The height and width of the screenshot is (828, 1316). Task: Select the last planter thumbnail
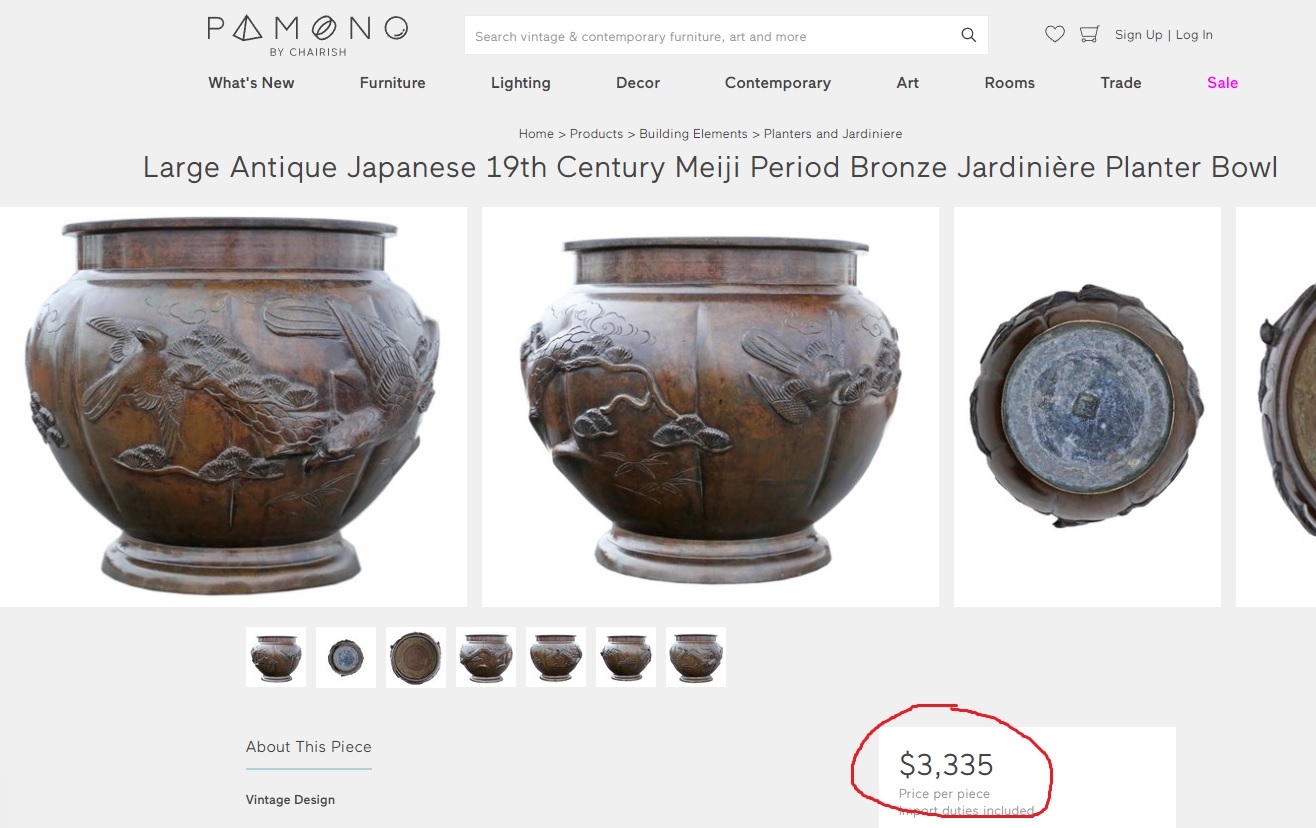click(x=696, y=657)
